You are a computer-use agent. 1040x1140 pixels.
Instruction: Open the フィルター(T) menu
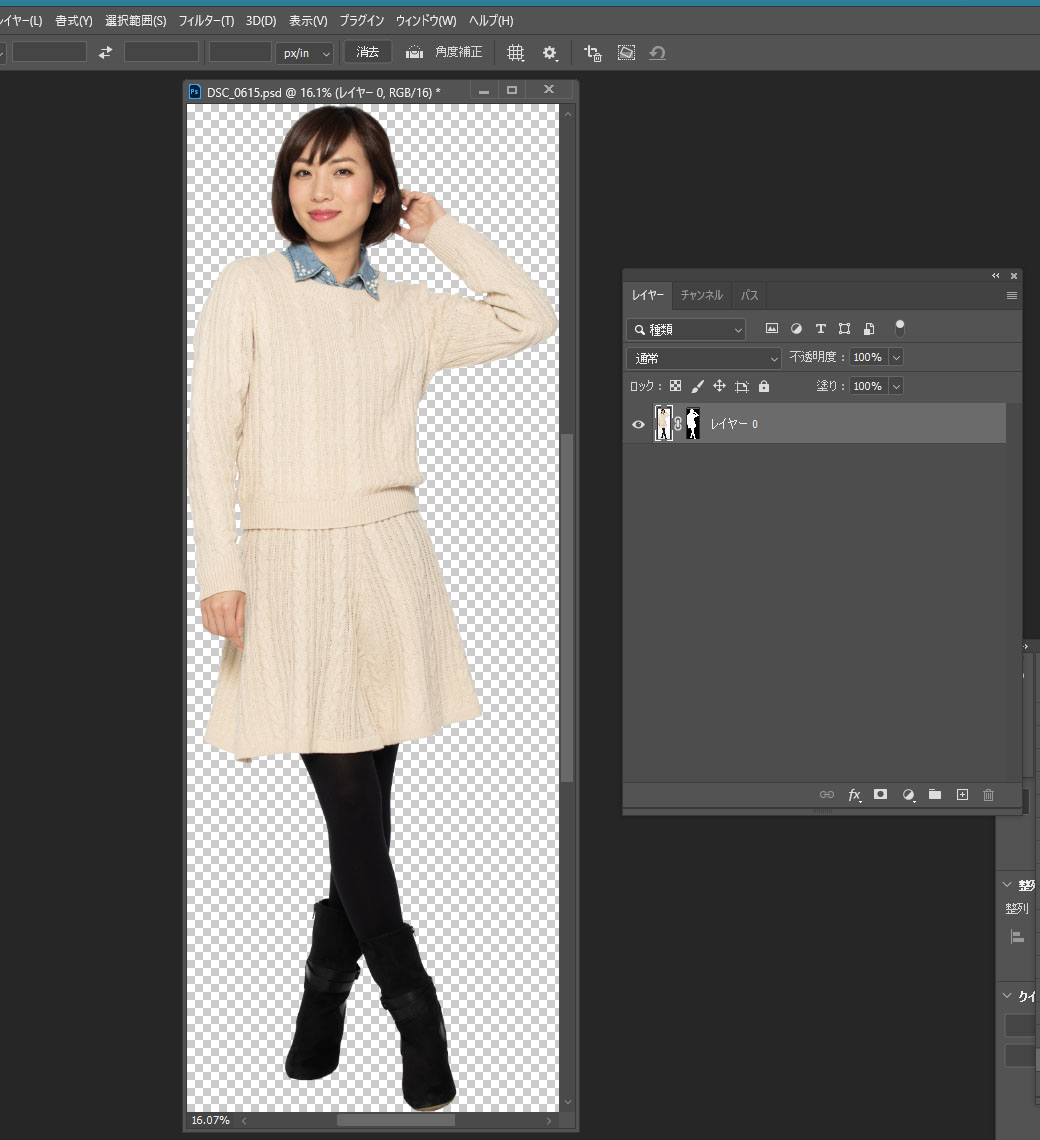pyautogui.click(x=206, y=21)
